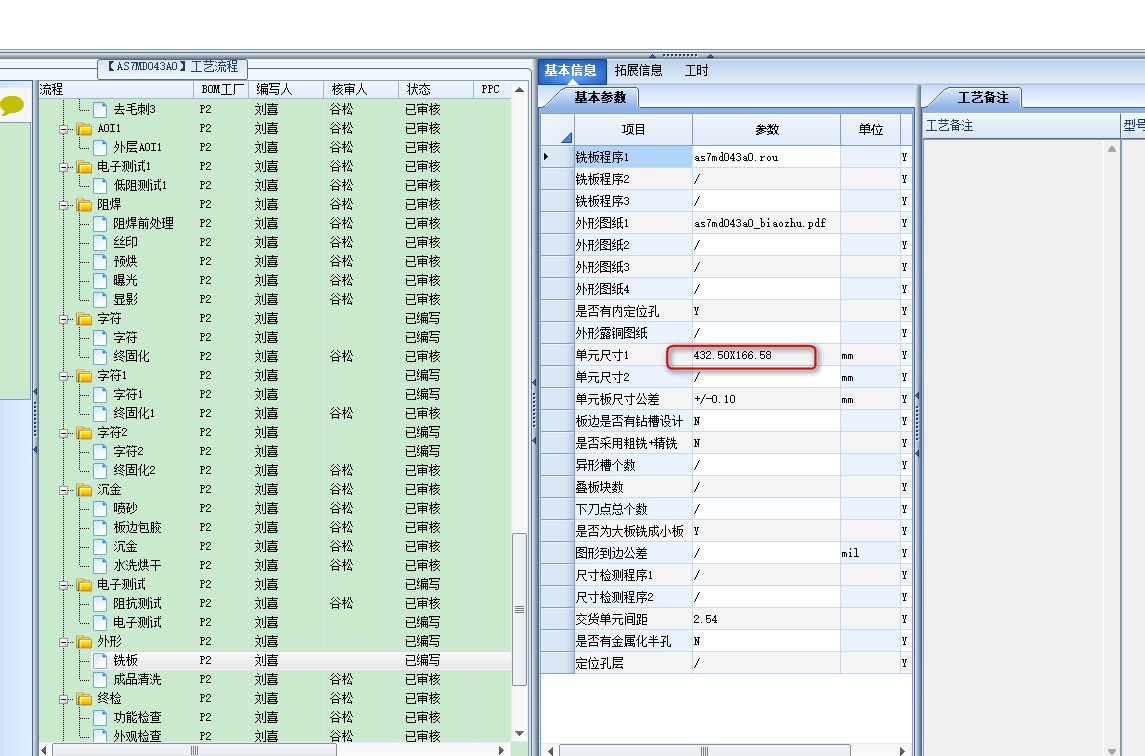This screenshot has width=1145, height=756.
Task: Click the yellow speech bubble icon
Action: 12,106
